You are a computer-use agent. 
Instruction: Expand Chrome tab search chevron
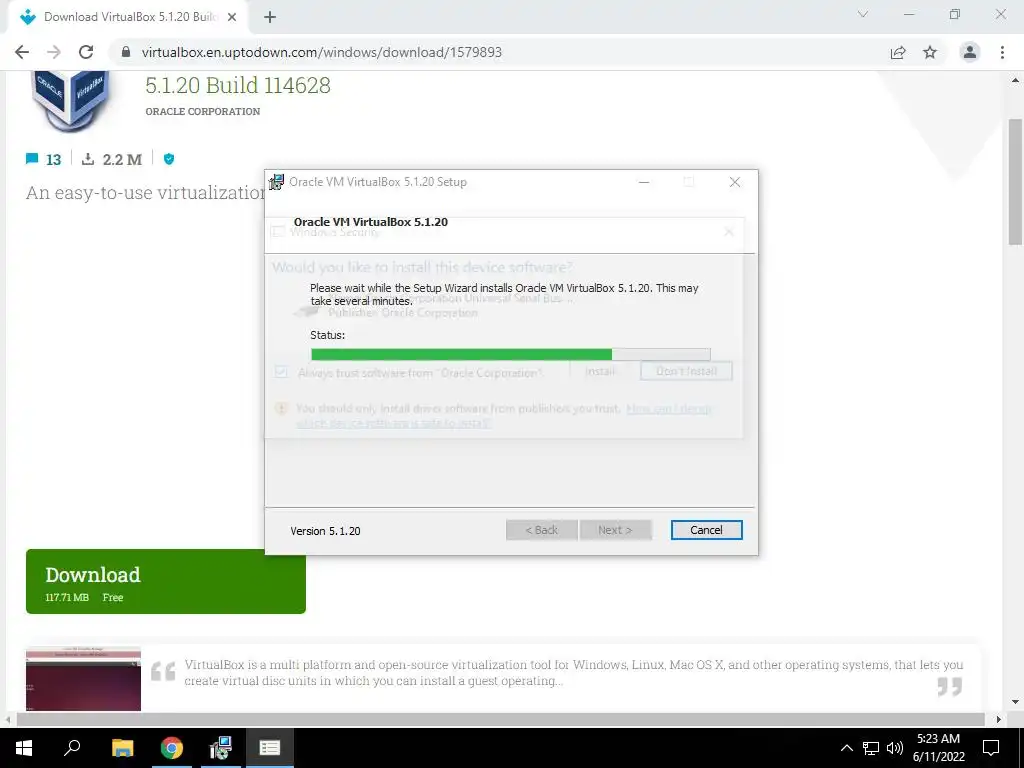pyautogui.click(x=863, y=14)
